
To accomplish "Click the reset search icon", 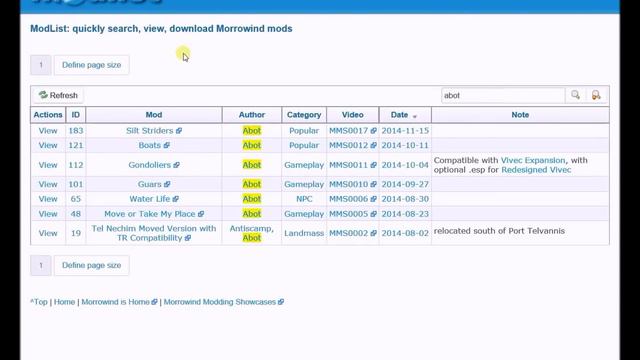I will coord(596,95).
